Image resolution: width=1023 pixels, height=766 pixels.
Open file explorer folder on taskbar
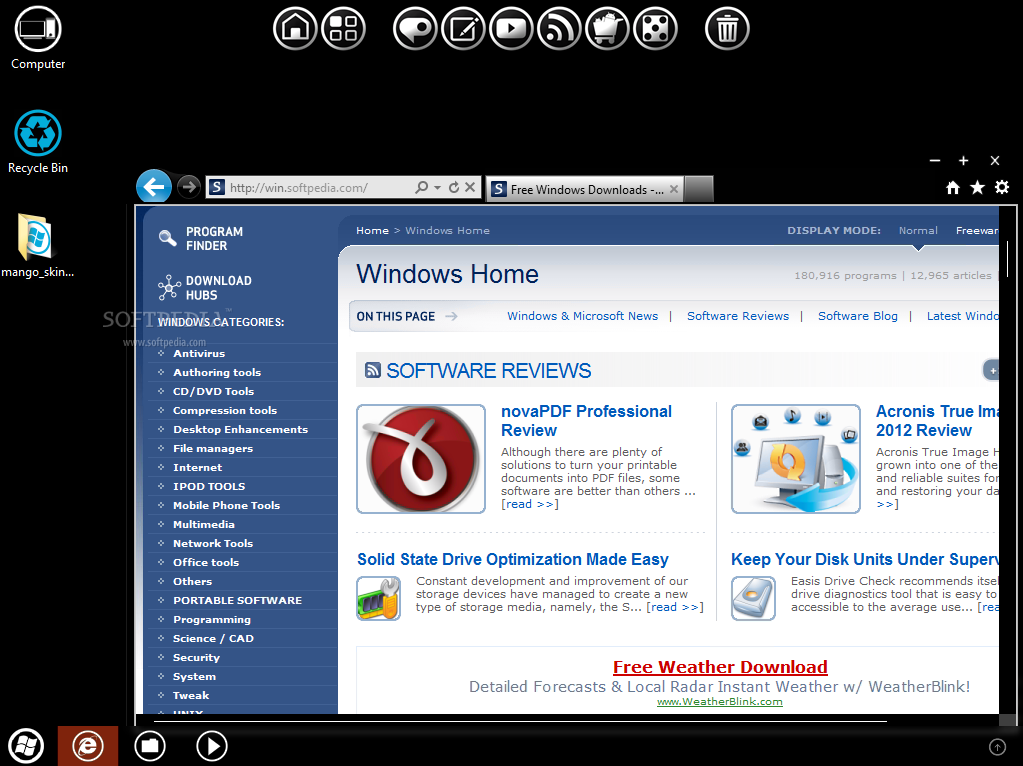pyautogui.click(x=150, y=746)
